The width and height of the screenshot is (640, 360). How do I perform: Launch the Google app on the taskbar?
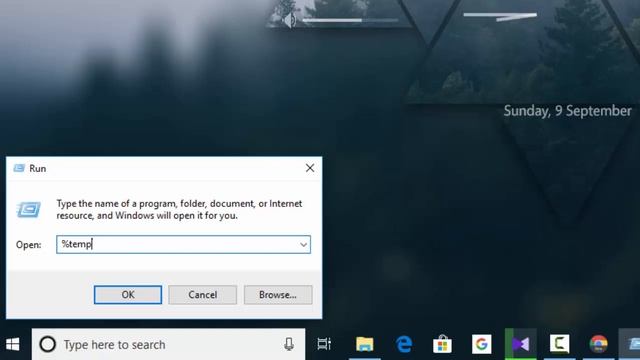click(481, 344)
